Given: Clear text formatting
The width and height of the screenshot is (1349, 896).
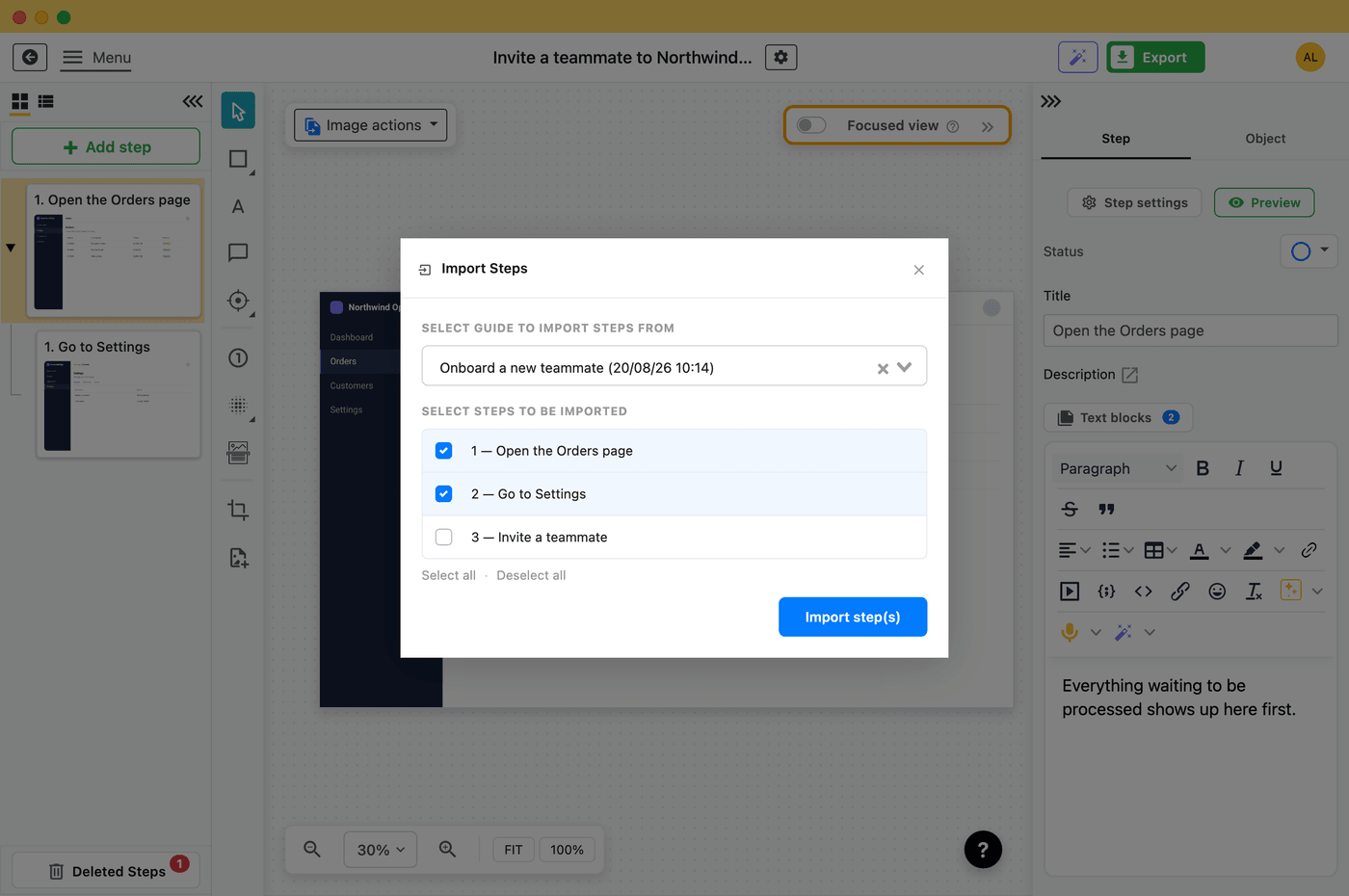Looking at the screenshot, I should coord(1254,592).
